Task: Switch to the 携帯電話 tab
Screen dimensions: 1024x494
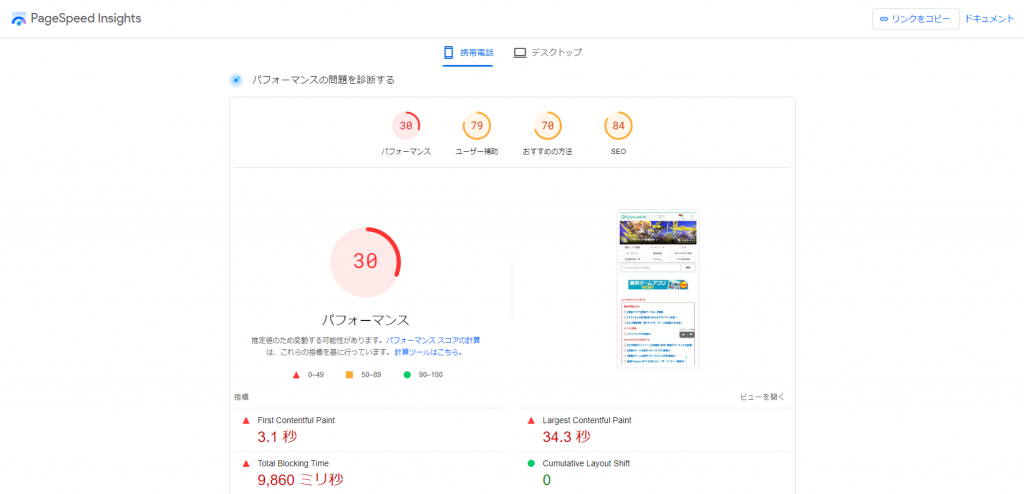Action: [469, 52]
